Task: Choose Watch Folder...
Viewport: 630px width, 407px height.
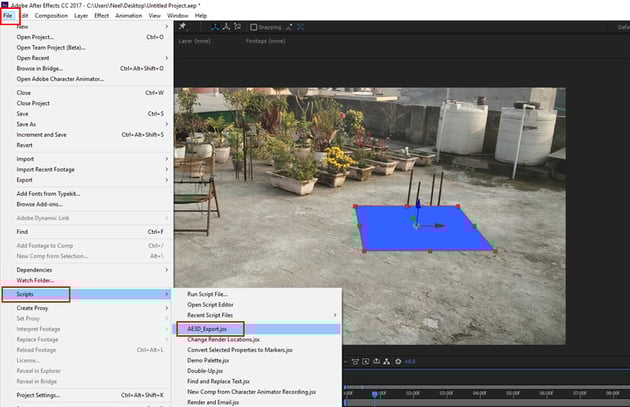Action: (87, 280)
